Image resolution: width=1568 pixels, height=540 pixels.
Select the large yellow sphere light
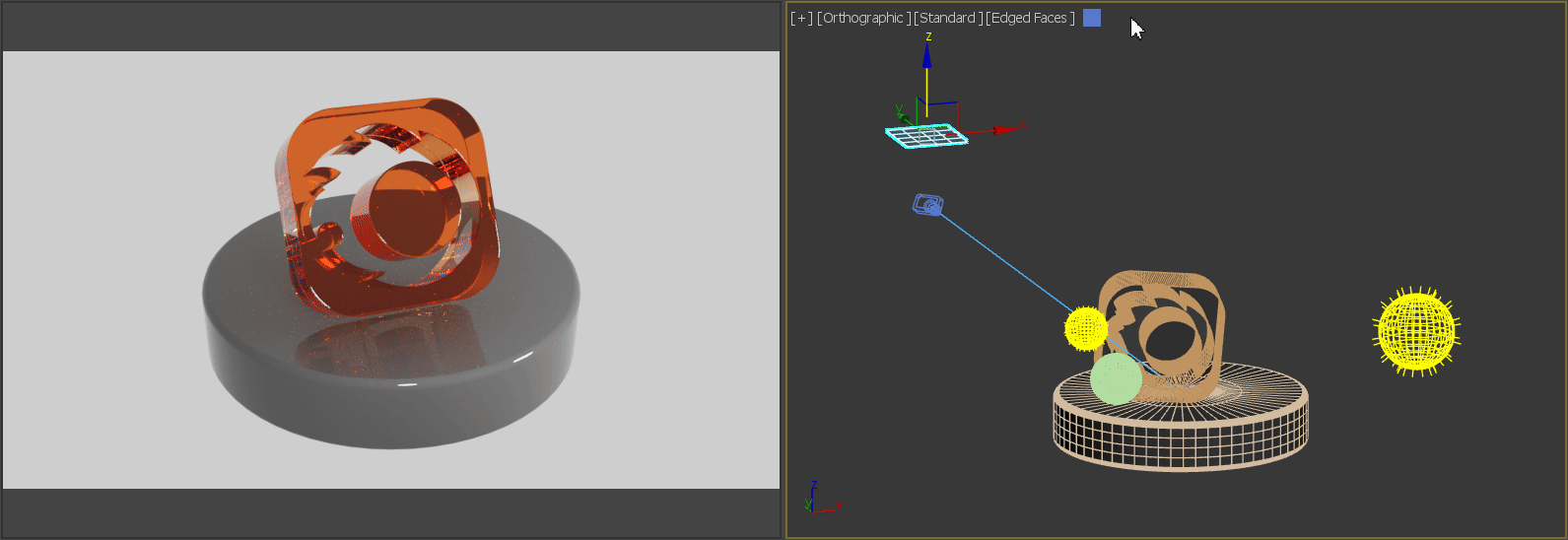tap(1416, 331)
